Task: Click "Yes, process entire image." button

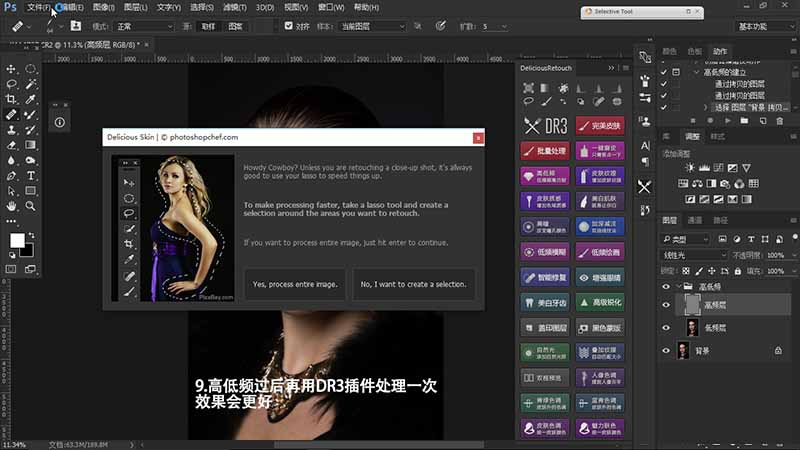Action: (x=295, y=284)
